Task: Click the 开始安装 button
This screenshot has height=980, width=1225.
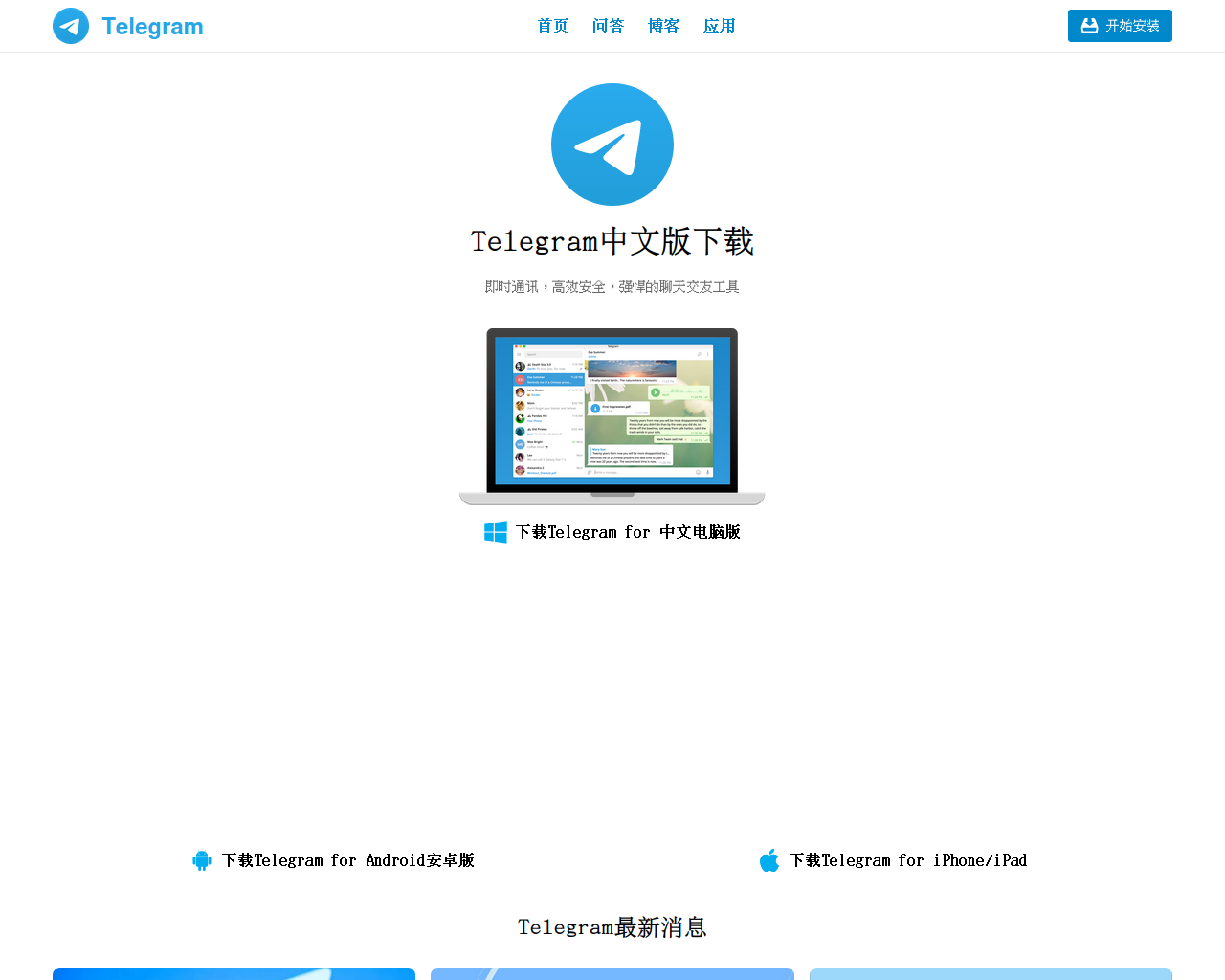Action: 1120,26
